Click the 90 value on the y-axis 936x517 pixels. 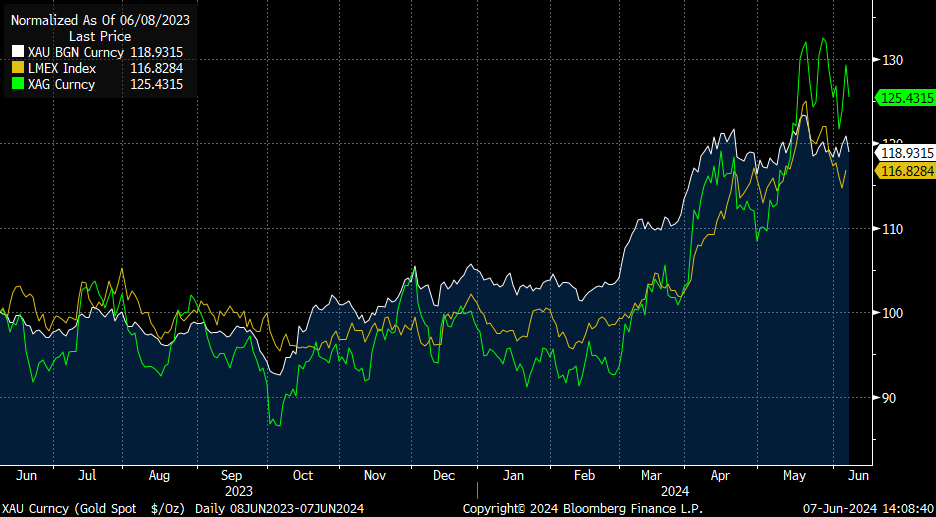point(889,398)
